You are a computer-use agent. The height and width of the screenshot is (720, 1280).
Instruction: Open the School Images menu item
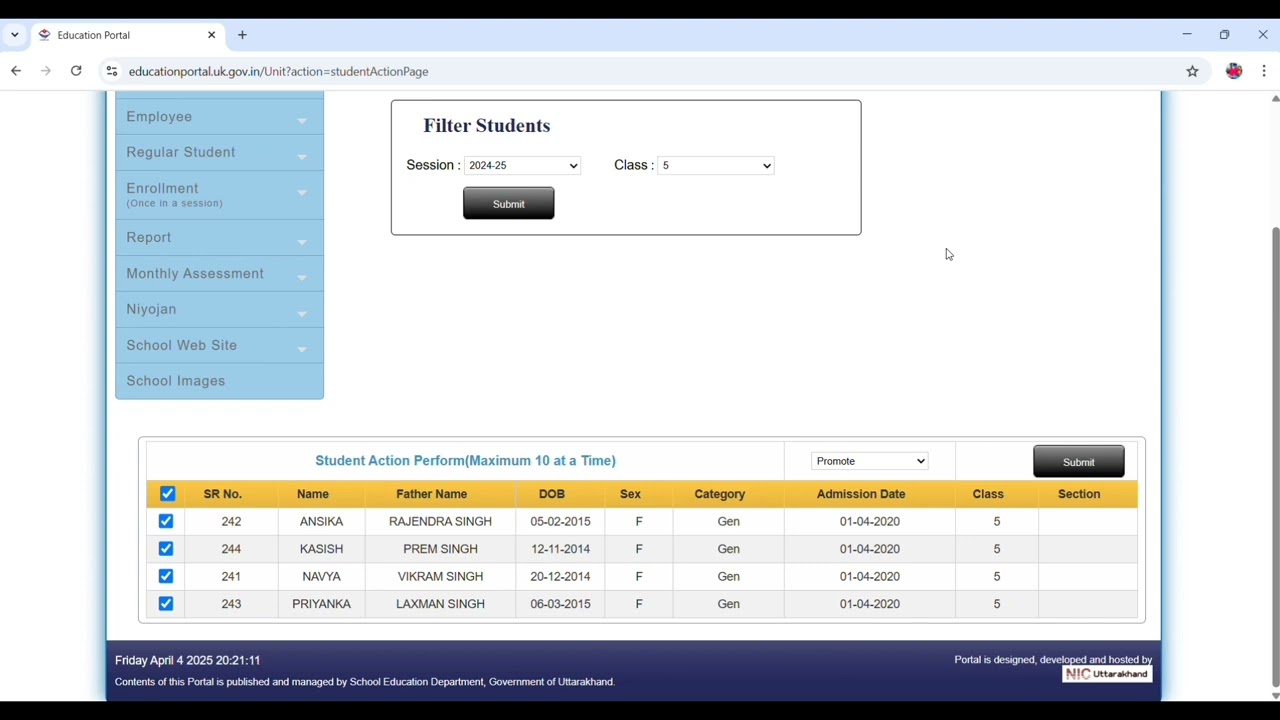click(219, 381)
